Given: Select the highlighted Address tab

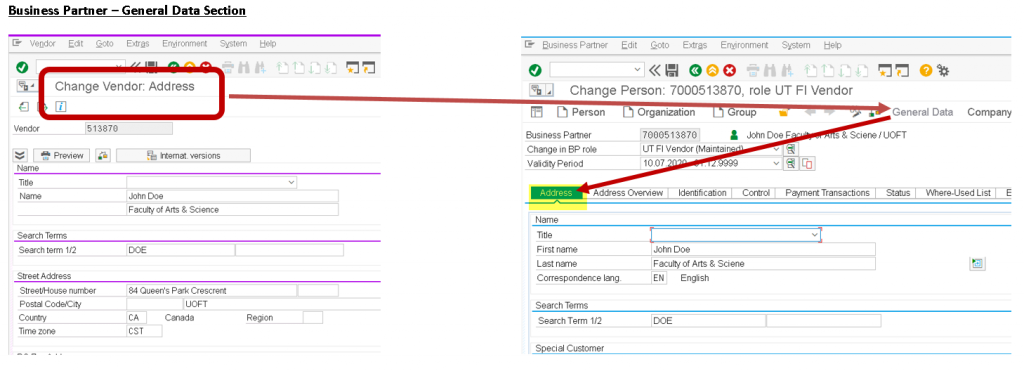Looking at the screenshot, I should click(x=556, y=193).
